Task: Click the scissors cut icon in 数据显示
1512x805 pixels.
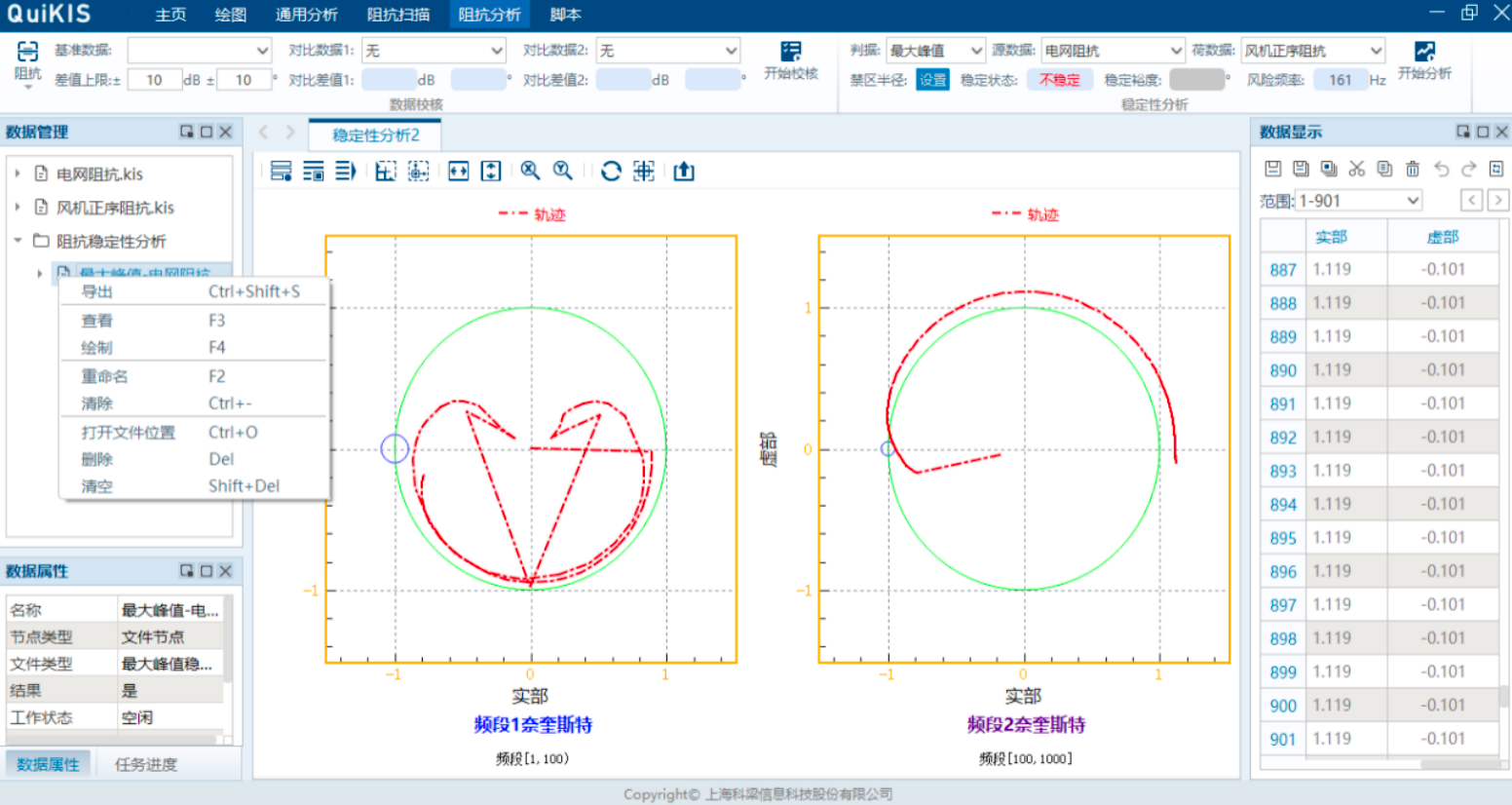Action: (1356, 169)
